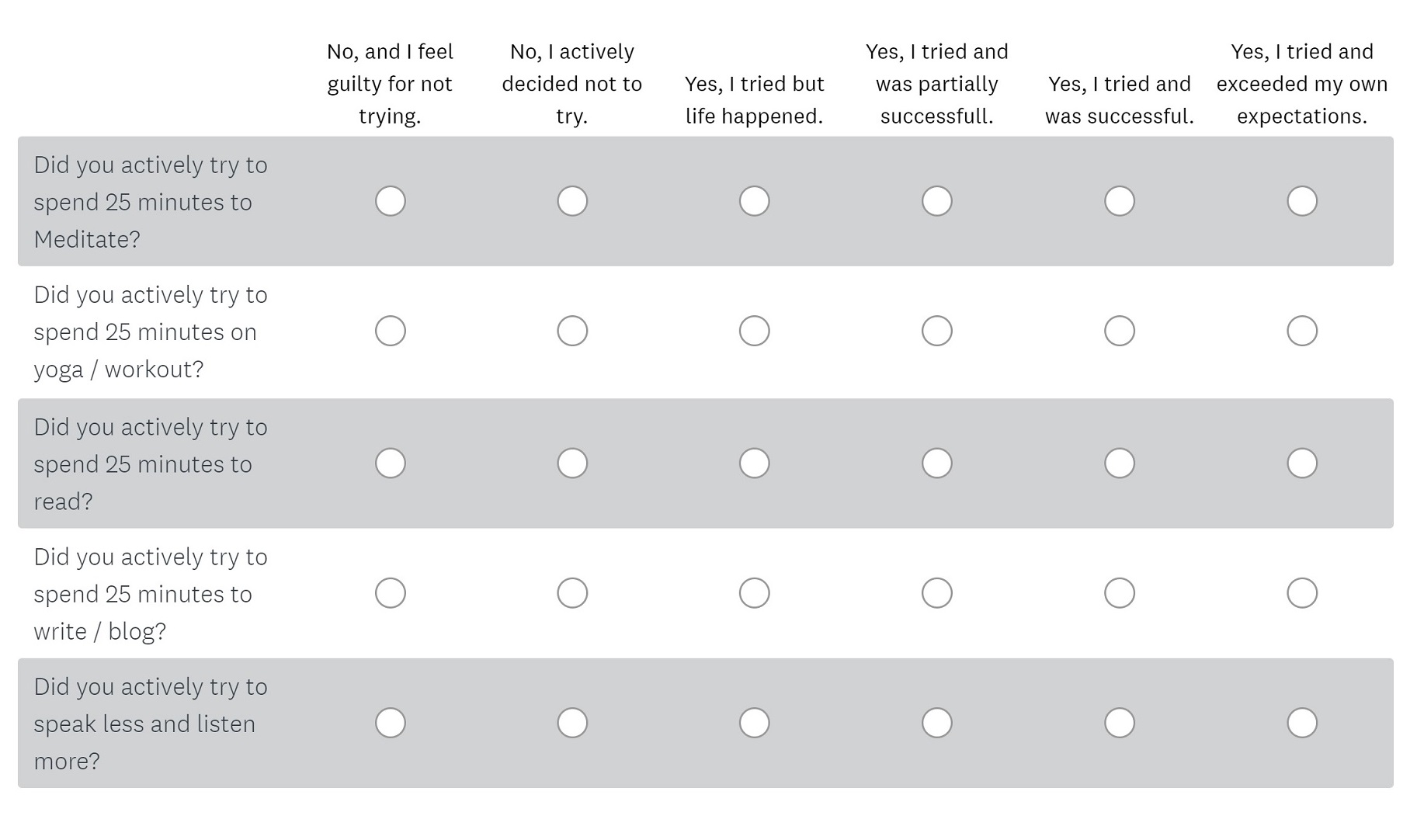Choose 'exceeded my own expectations' for read row
This screenshot has height=840, width=1410.
1301,463
